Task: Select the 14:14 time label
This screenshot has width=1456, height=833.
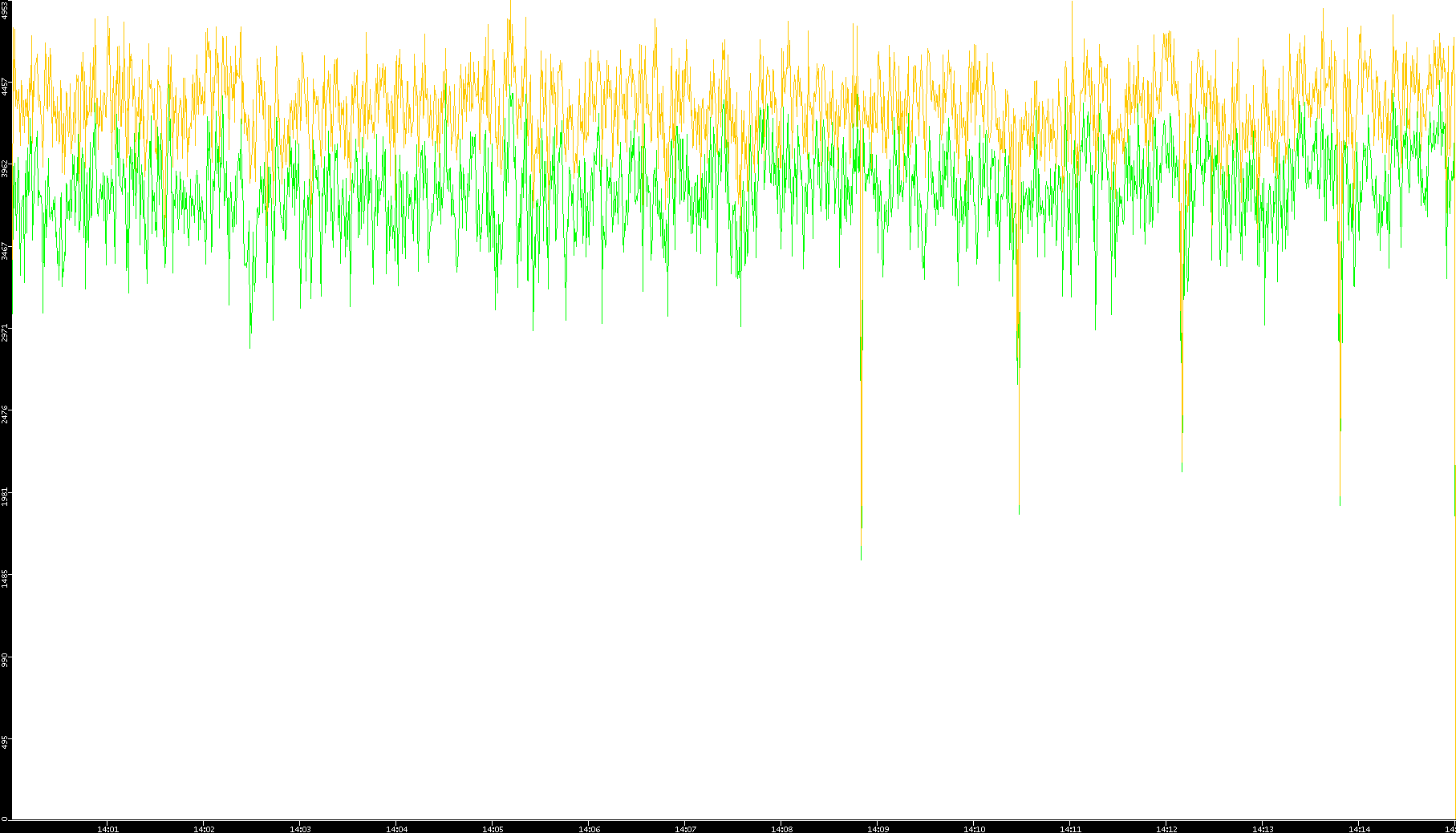Action: [x=1359, y=829]
